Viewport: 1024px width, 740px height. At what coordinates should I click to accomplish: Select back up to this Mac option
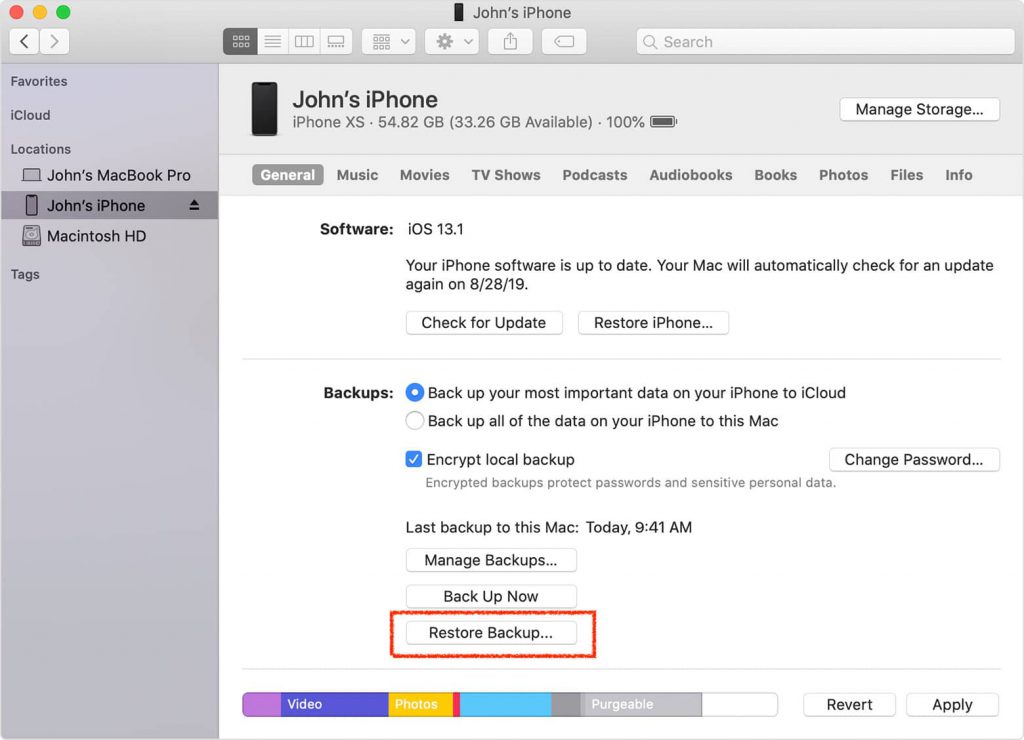(415, 421)
